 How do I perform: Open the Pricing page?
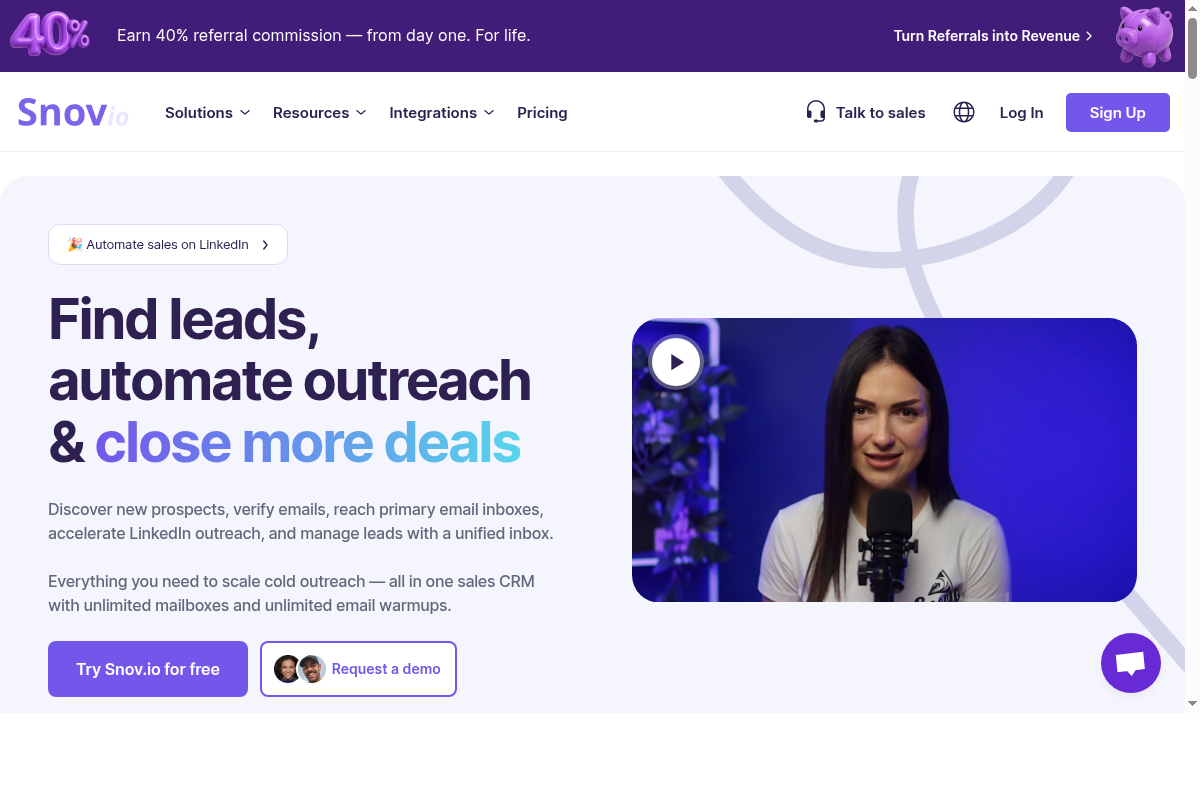tap(542, 113)
